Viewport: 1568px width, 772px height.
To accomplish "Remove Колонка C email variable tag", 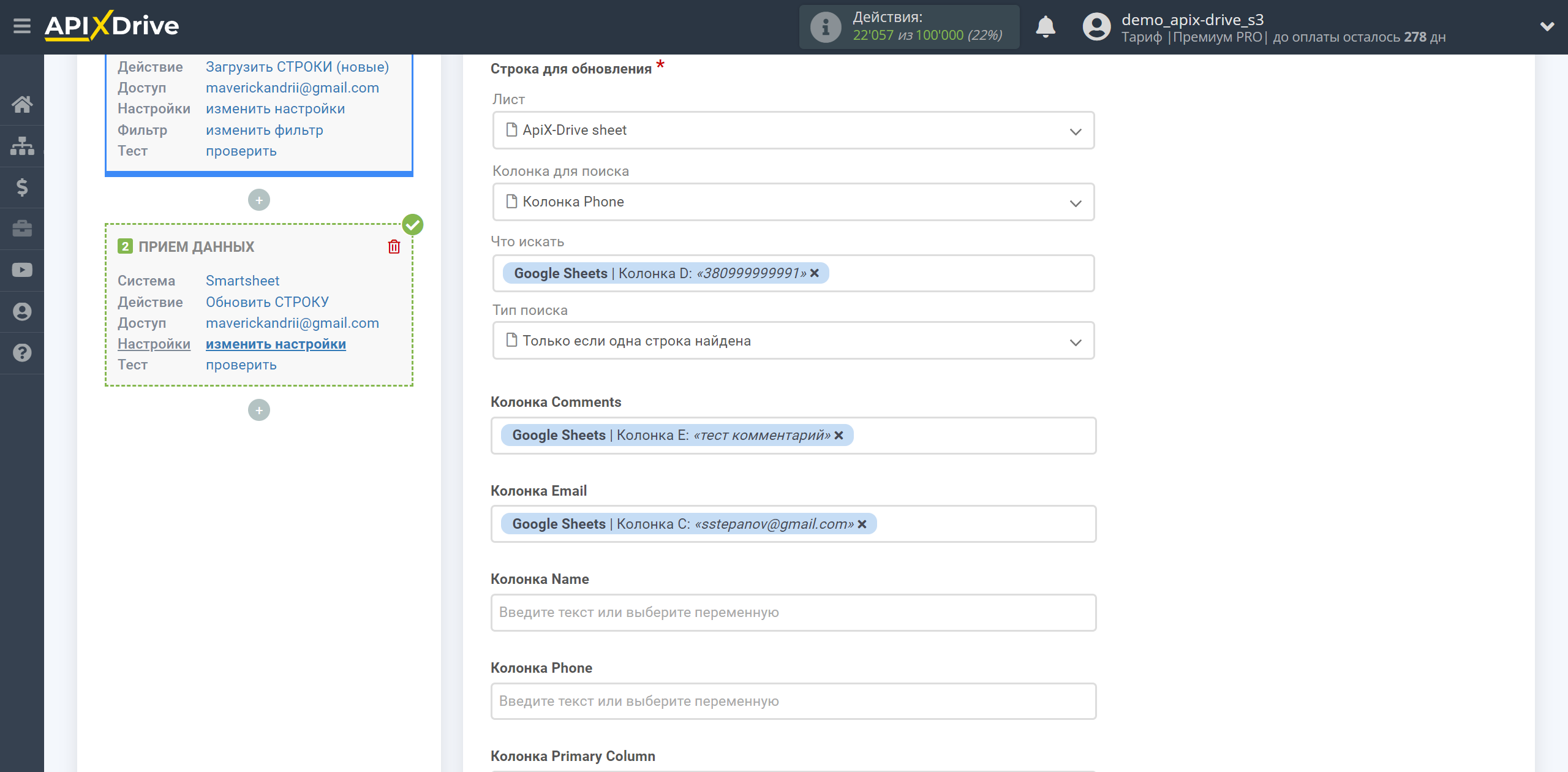I will [862, 524].
